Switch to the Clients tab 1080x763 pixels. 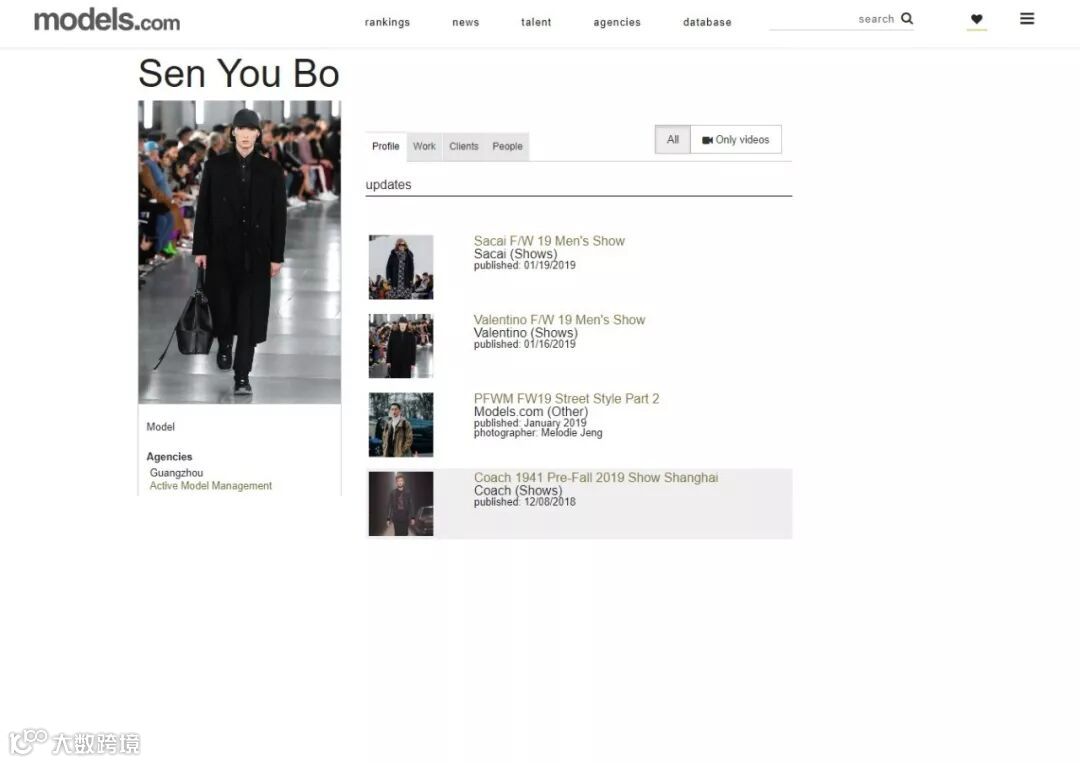click(464, 146)
